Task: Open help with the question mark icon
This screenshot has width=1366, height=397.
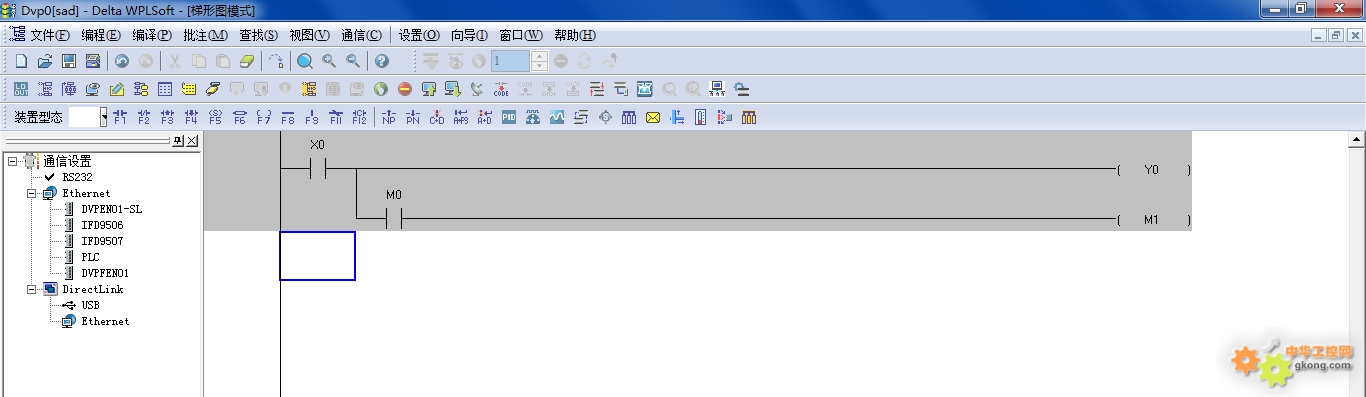Action: [x=381, y=61]
